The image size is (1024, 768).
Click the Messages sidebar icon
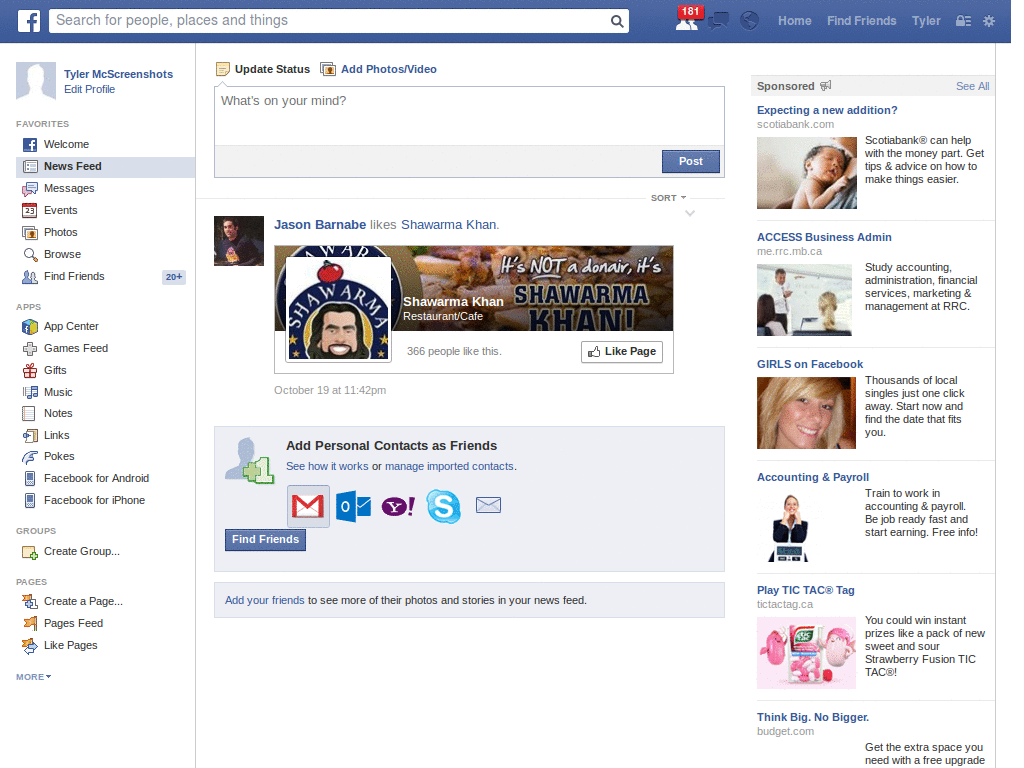(x=30, y=189)
